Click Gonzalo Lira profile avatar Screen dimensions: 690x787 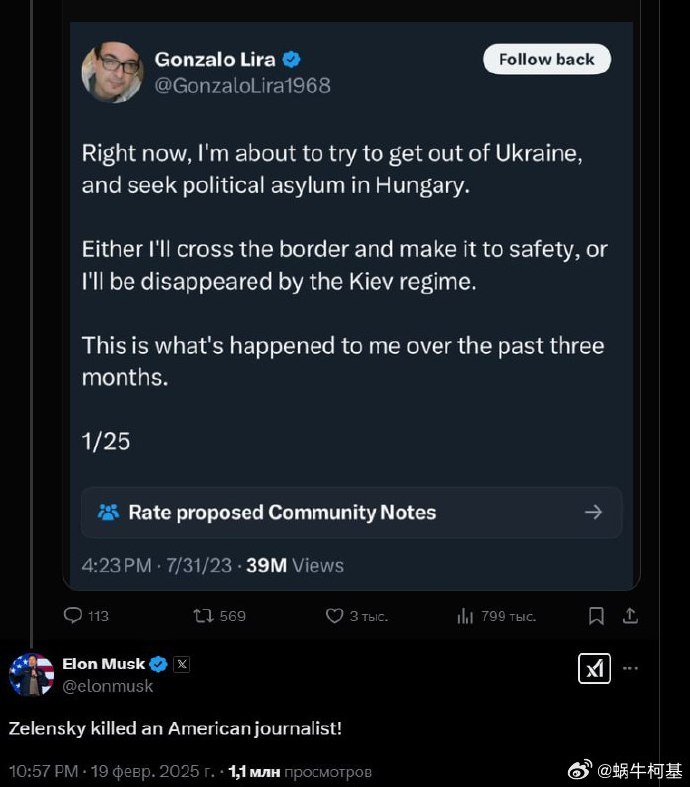tap(111, 72)
